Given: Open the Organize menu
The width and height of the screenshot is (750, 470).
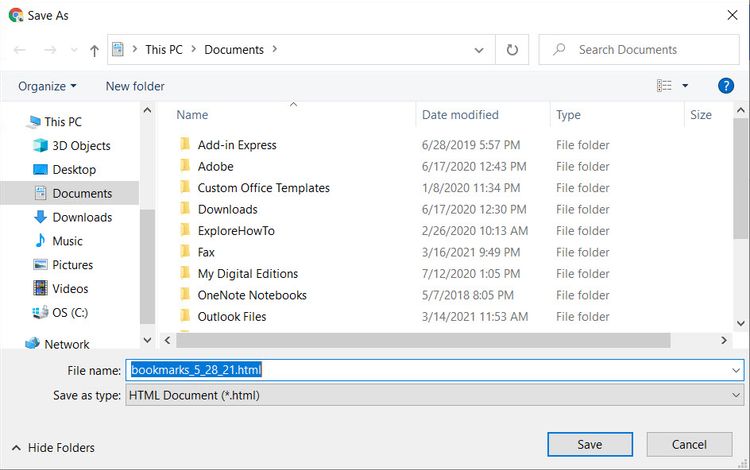Looking at the screenshot, I should coord(47,86).
